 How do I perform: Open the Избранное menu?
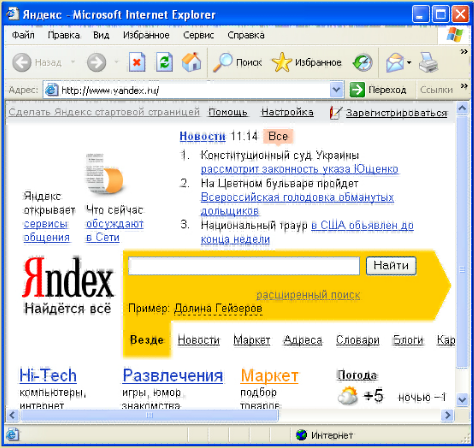coord(146,35)
